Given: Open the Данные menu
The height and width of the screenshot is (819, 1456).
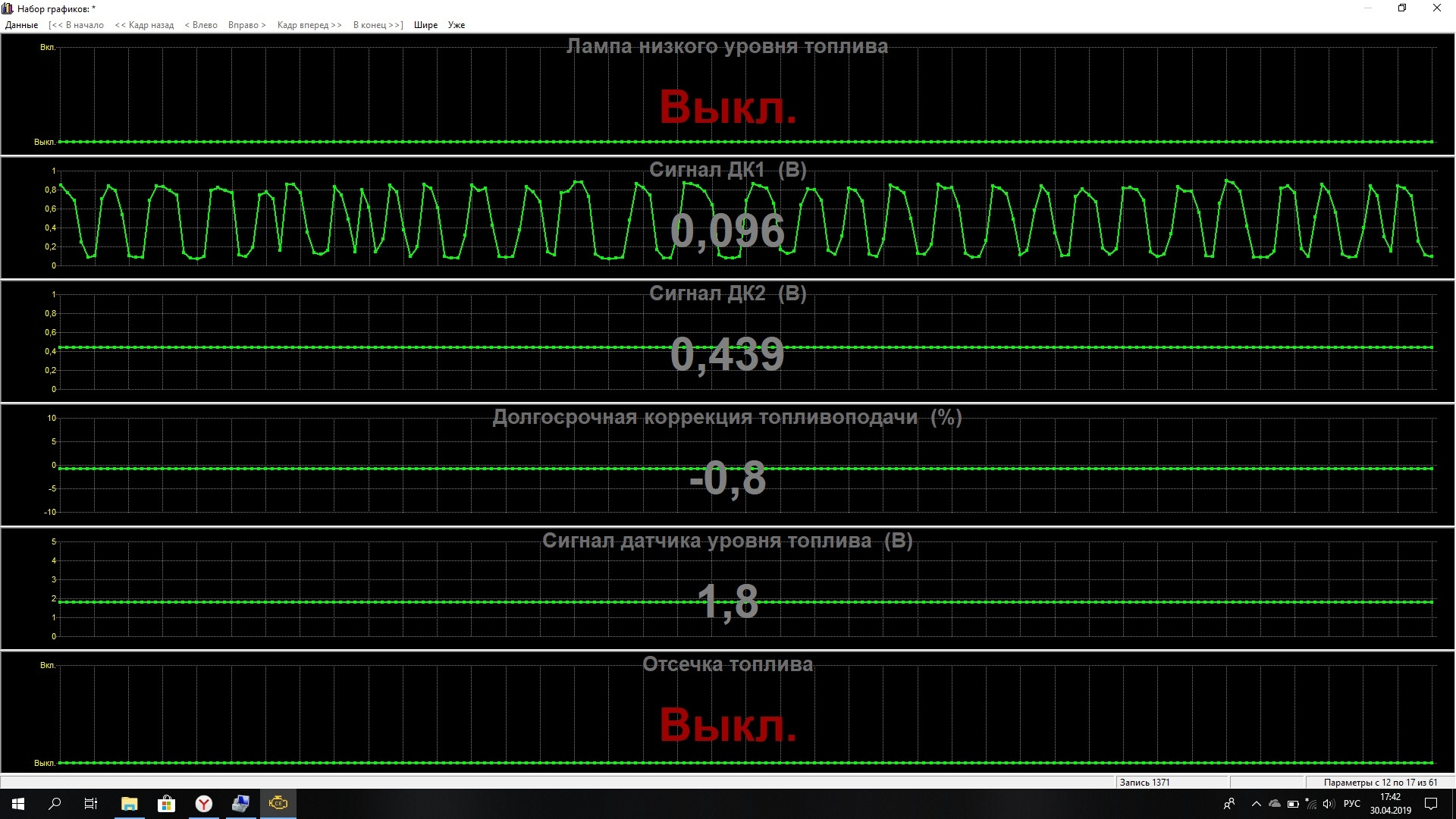Looking at the screenshot, I should tap(21, 25).
